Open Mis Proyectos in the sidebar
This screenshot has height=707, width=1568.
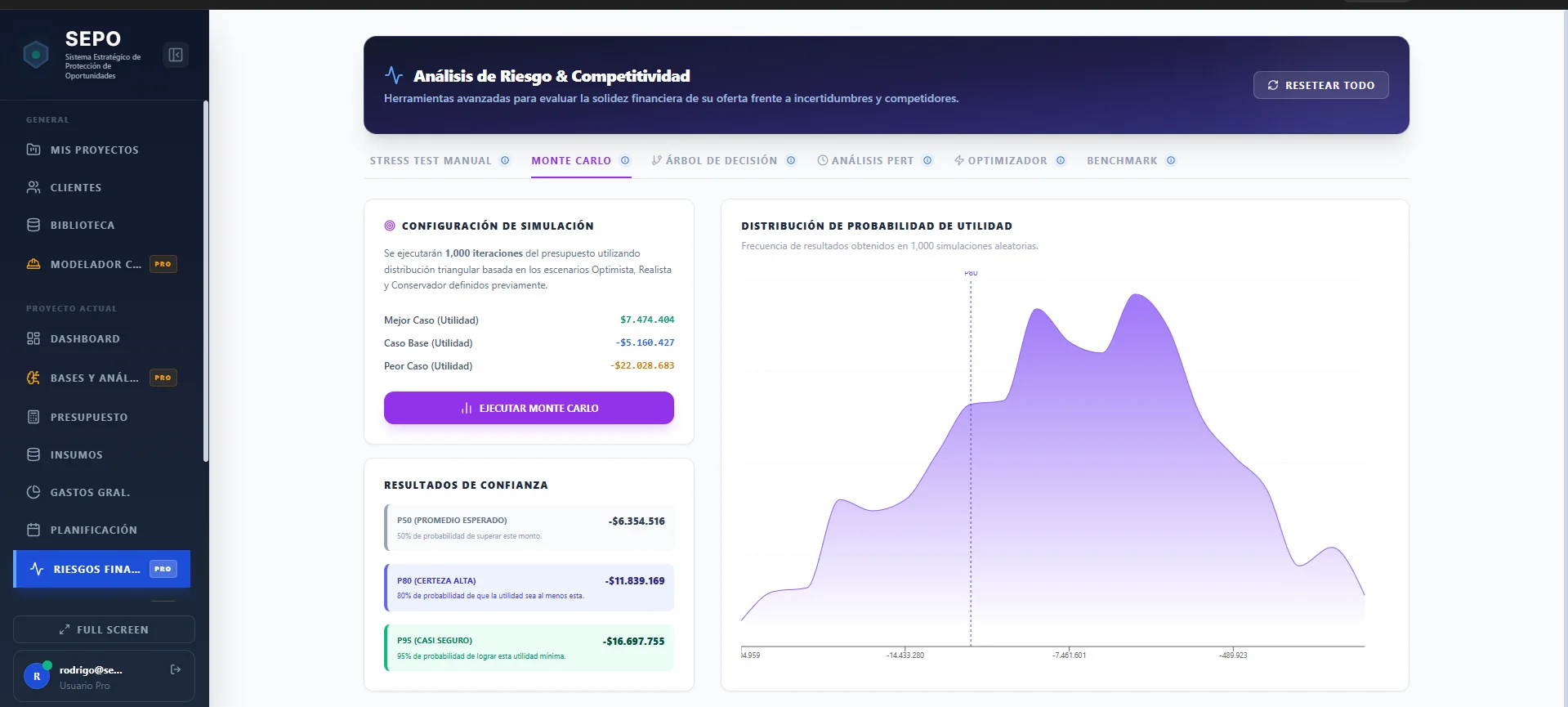[94, 150]
